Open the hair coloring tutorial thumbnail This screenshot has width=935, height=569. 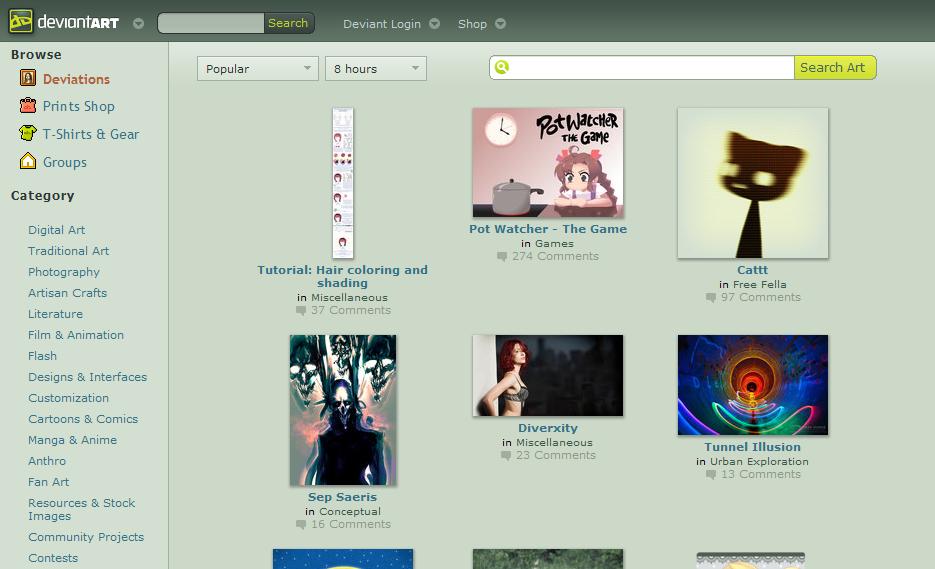(x=343, y=183)
